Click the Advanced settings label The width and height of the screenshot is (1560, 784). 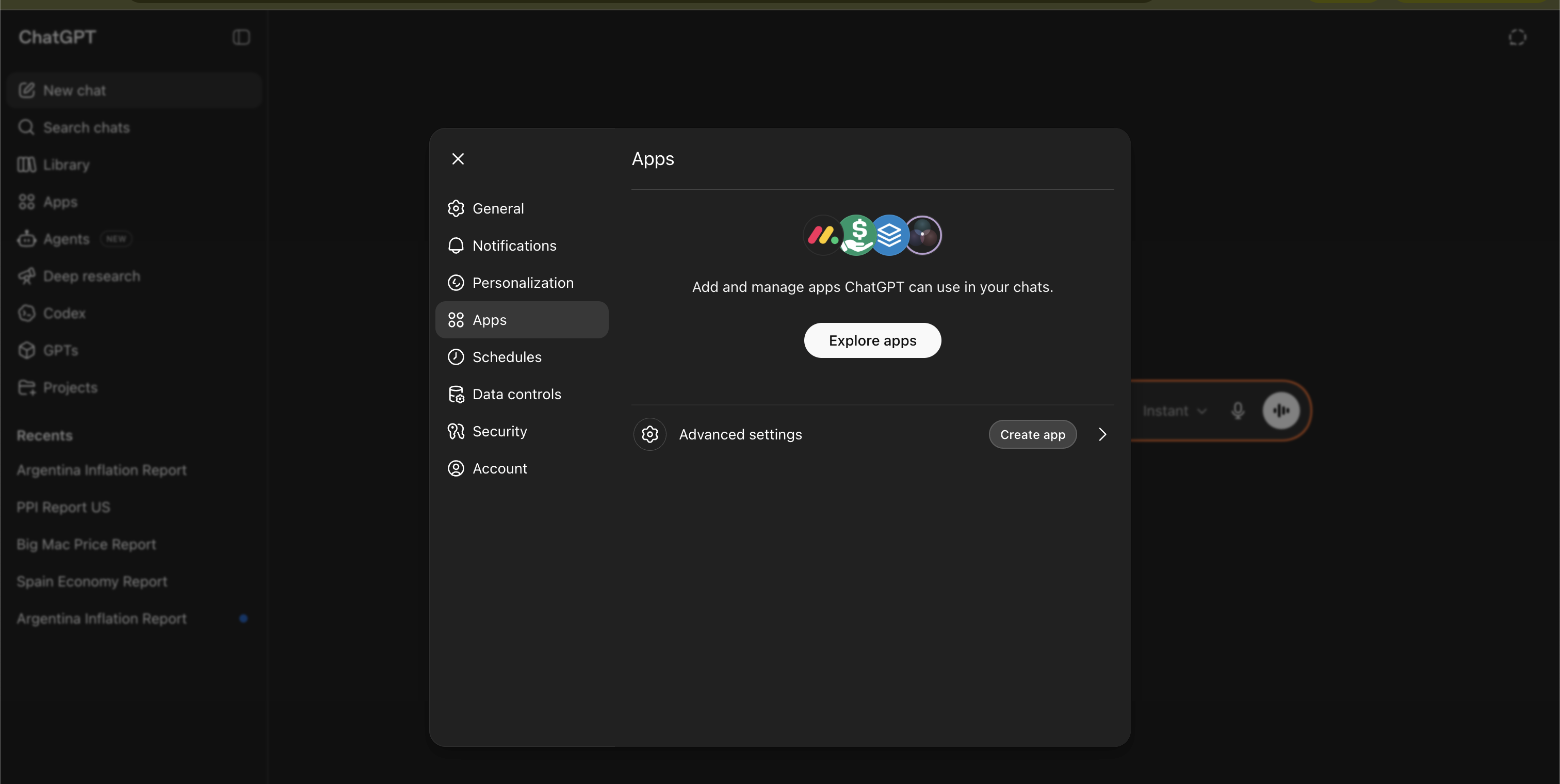[x=740, y=434]
